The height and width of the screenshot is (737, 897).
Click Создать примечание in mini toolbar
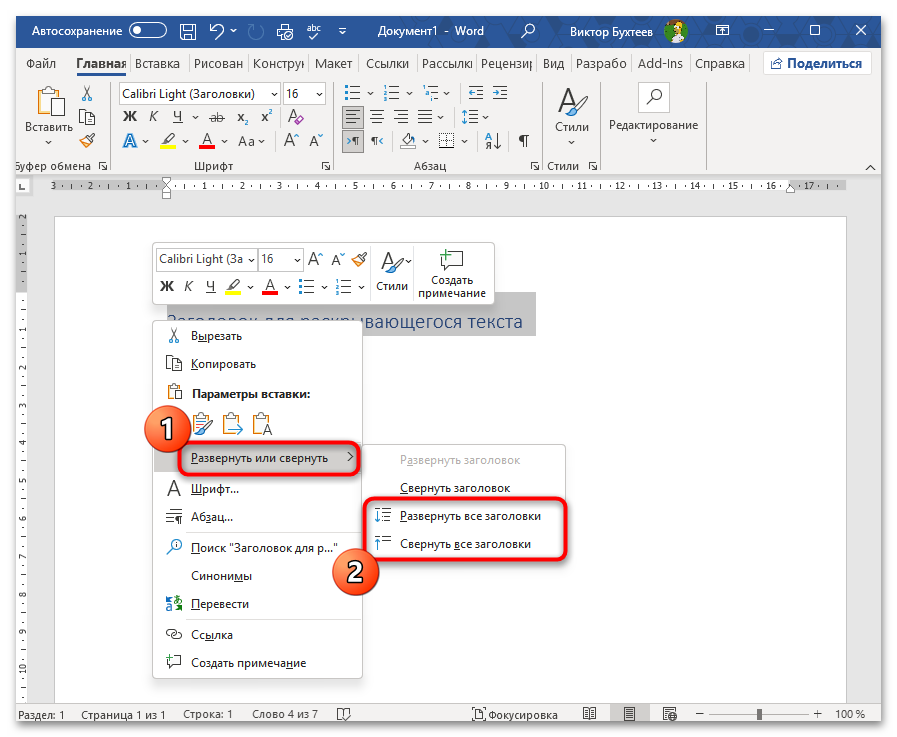(452, 273)
